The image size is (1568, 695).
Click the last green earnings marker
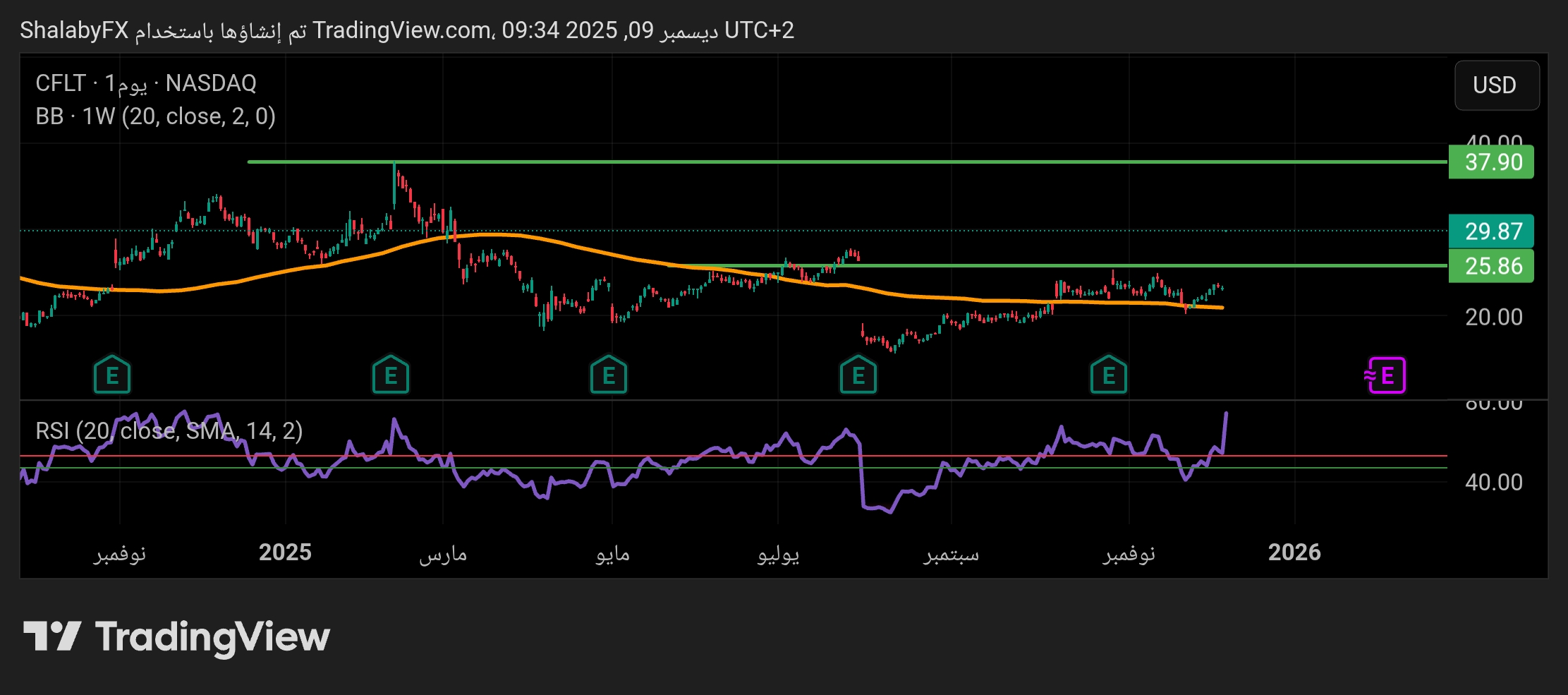pyautogui.click(x=1109, y=375)
